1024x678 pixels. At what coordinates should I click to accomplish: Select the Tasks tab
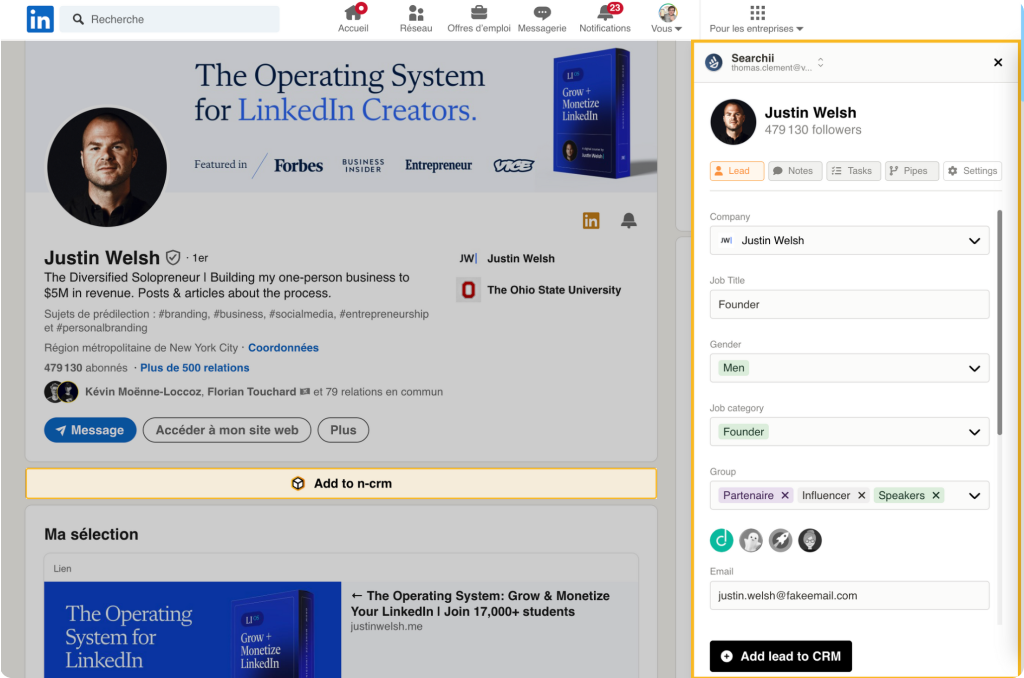pyautogui.click(x=854, y=170)
